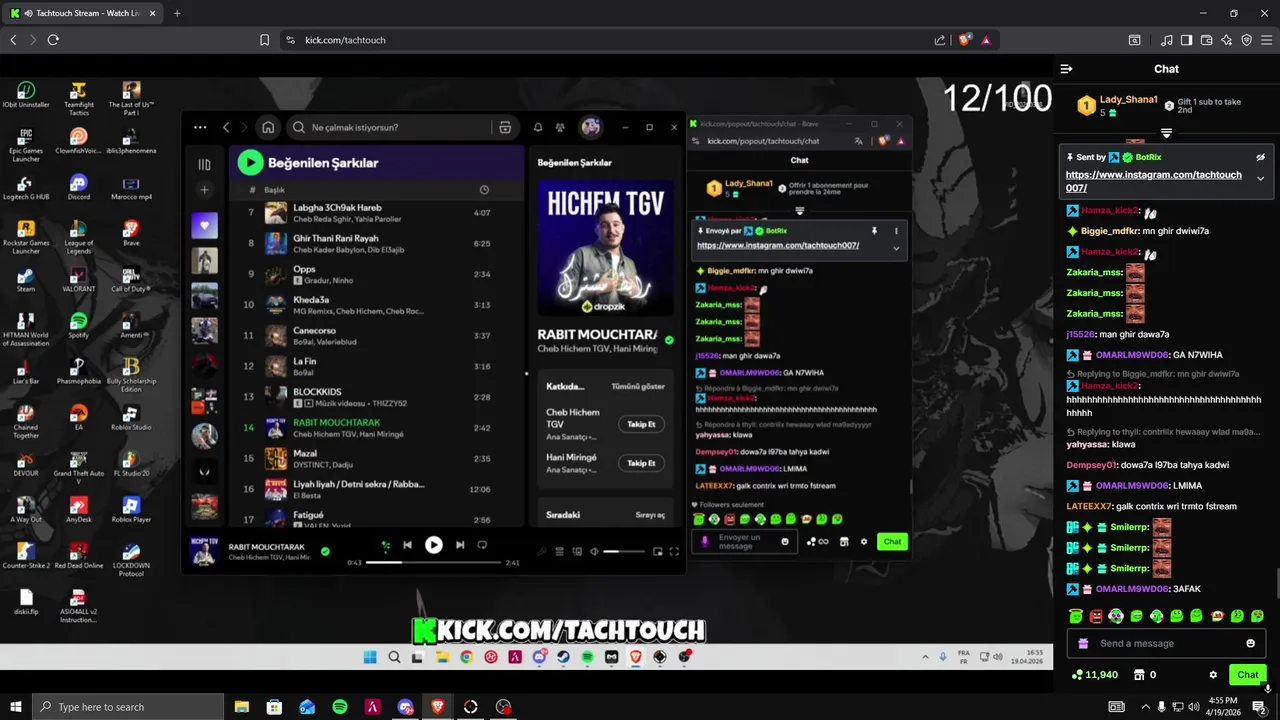Expand the Spotify library sidebar
Screen dimensions: 1280x720
coord(204,164)
